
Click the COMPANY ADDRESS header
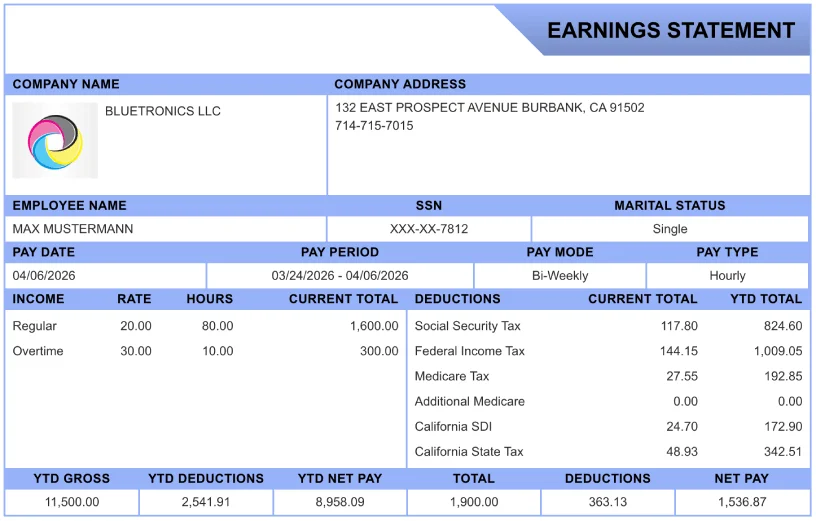pos(400,84)
